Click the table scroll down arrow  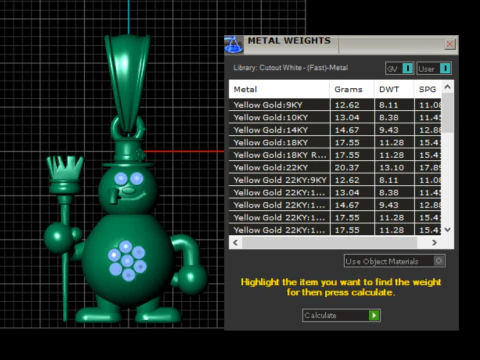(x=447, y=230)
